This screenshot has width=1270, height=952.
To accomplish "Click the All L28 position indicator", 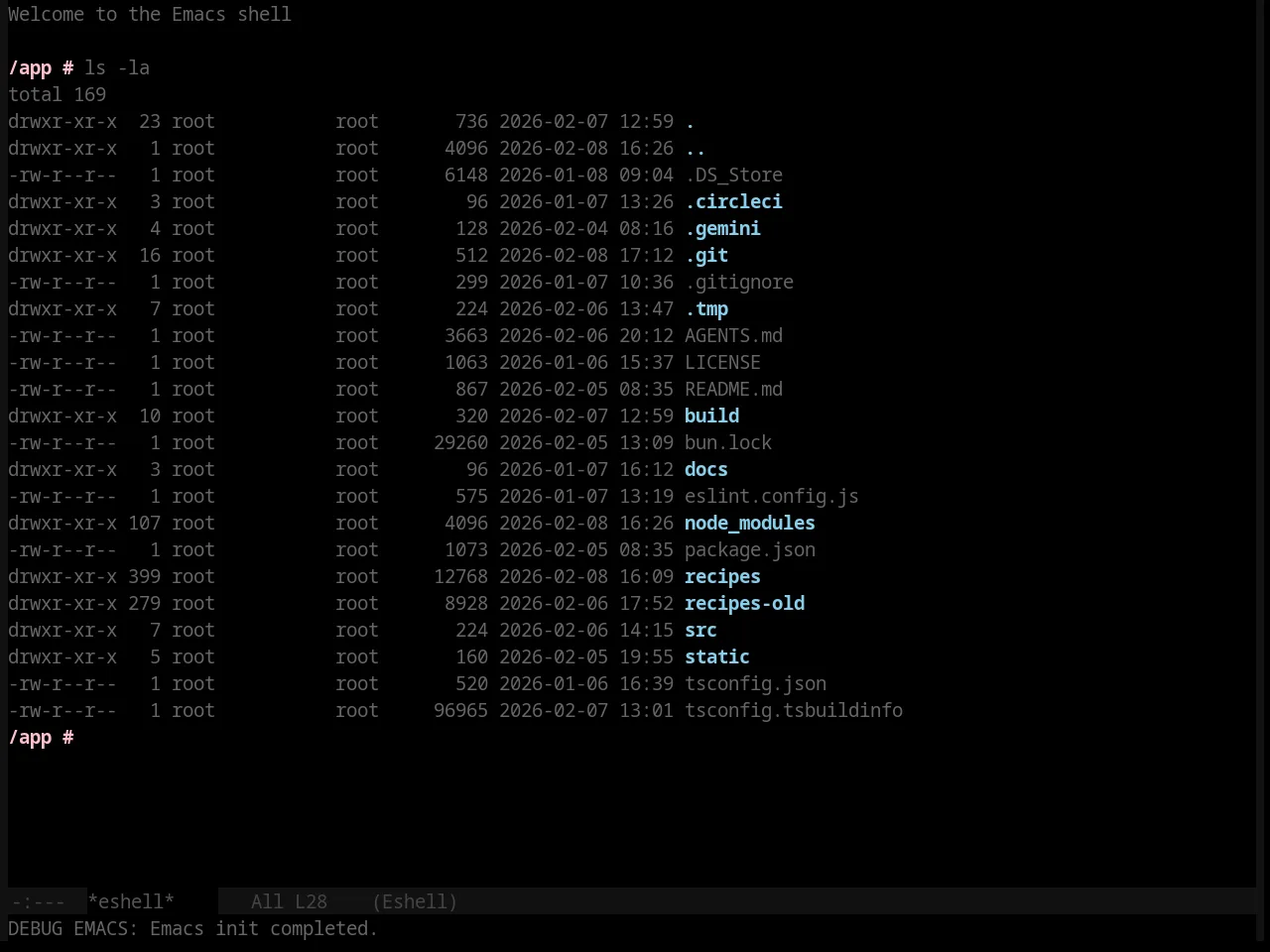I will 289,901.
